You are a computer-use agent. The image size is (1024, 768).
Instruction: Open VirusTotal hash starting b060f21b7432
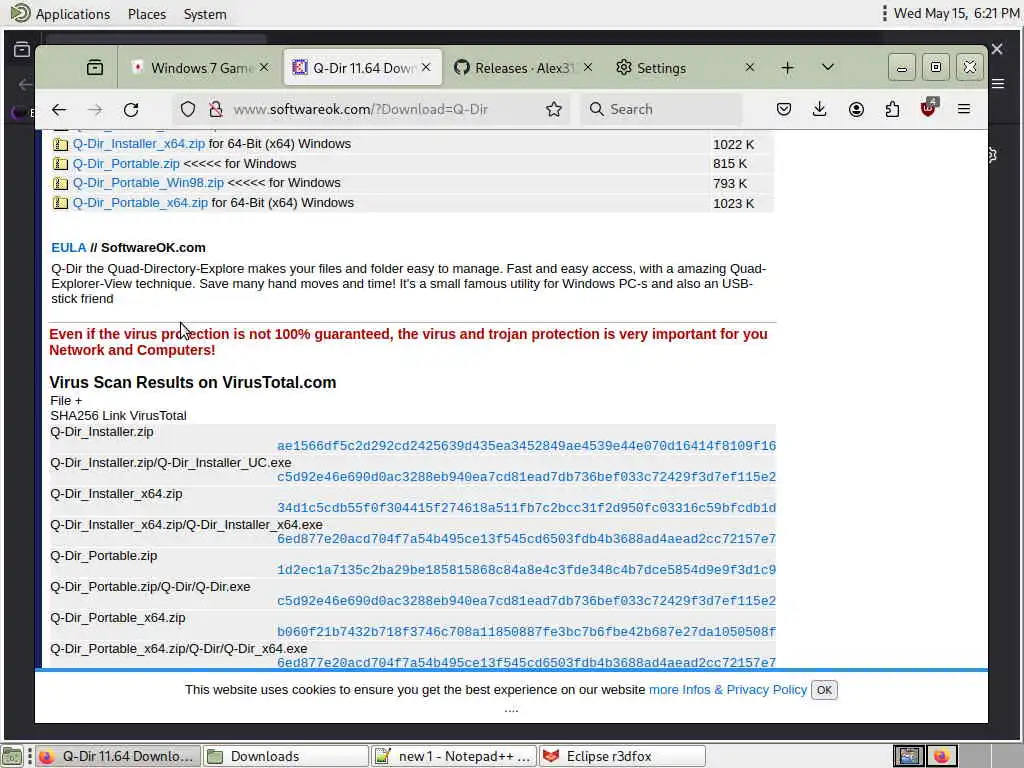tap(526, 632)
